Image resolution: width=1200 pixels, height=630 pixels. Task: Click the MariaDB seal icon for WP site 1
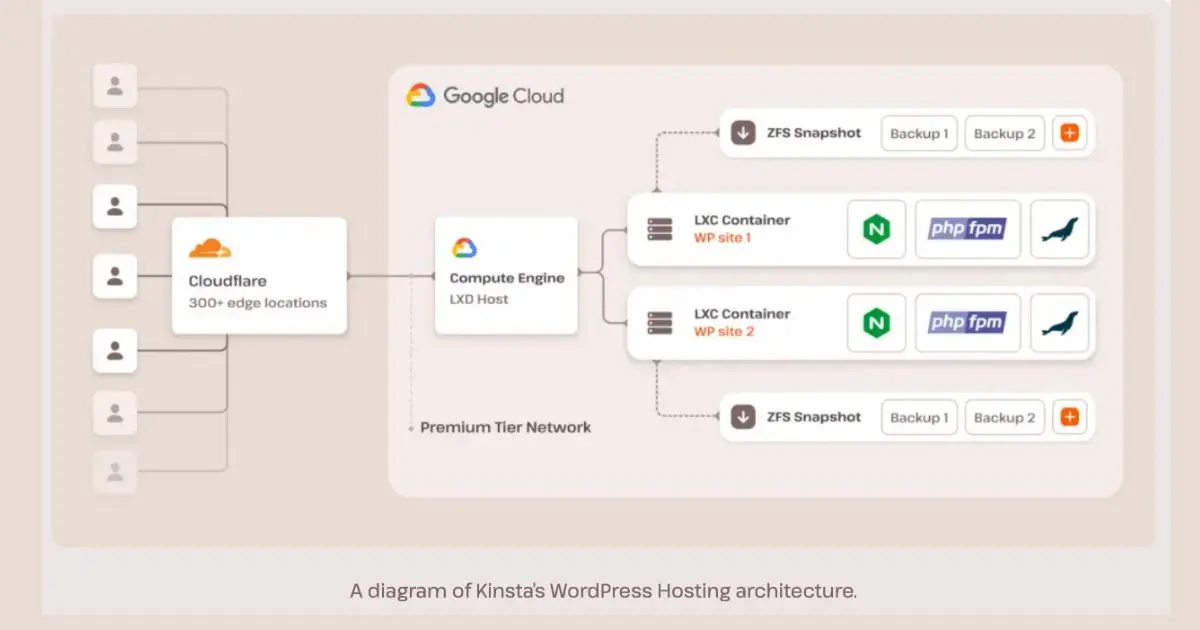1060,229
